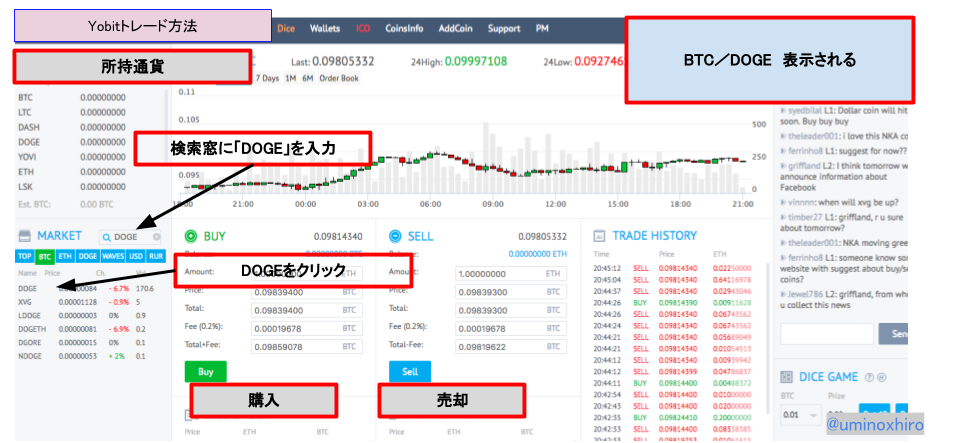Open the Dice Game H history icon

point(880,377)
